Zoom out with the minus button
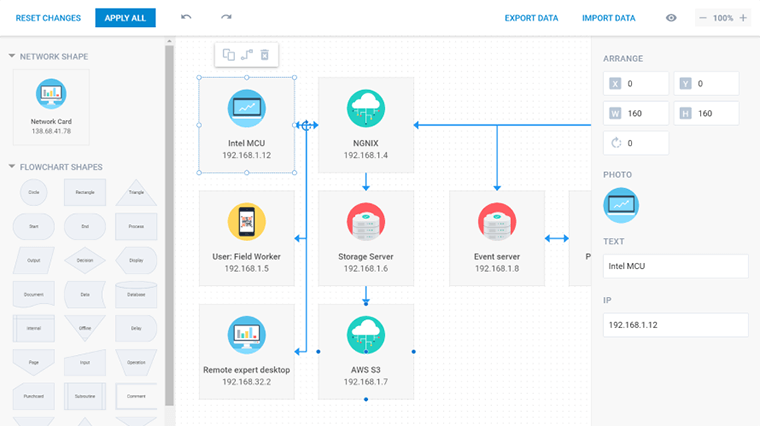The image size is (760, 426). click(x=703, y=18)
